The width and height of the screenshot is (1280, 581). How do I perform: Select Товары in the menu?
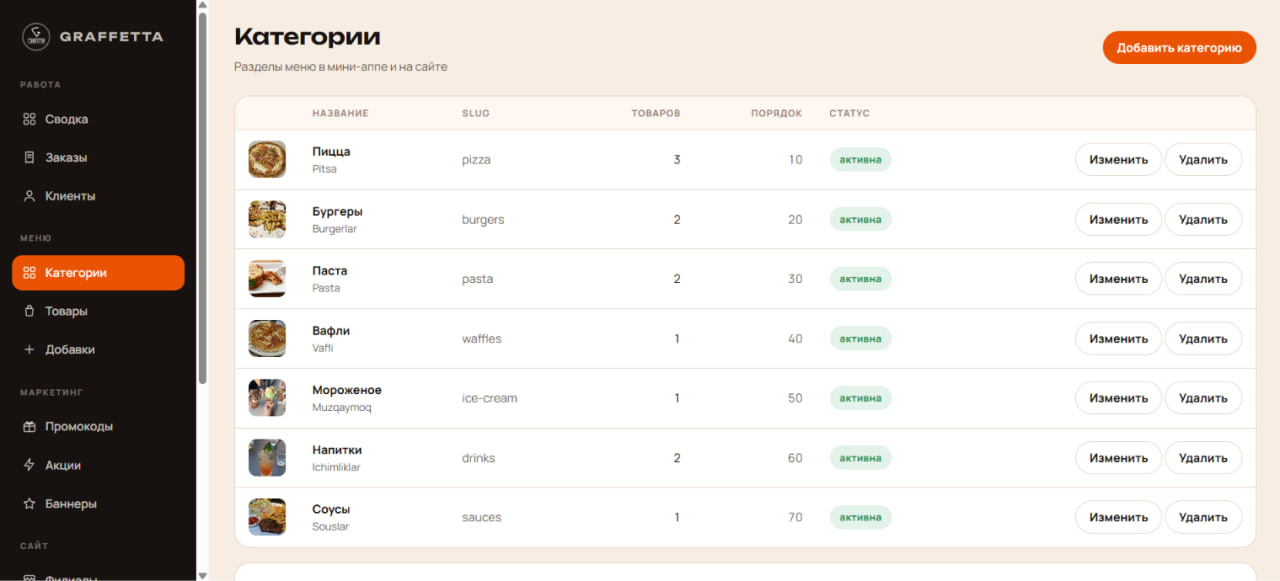98,311
